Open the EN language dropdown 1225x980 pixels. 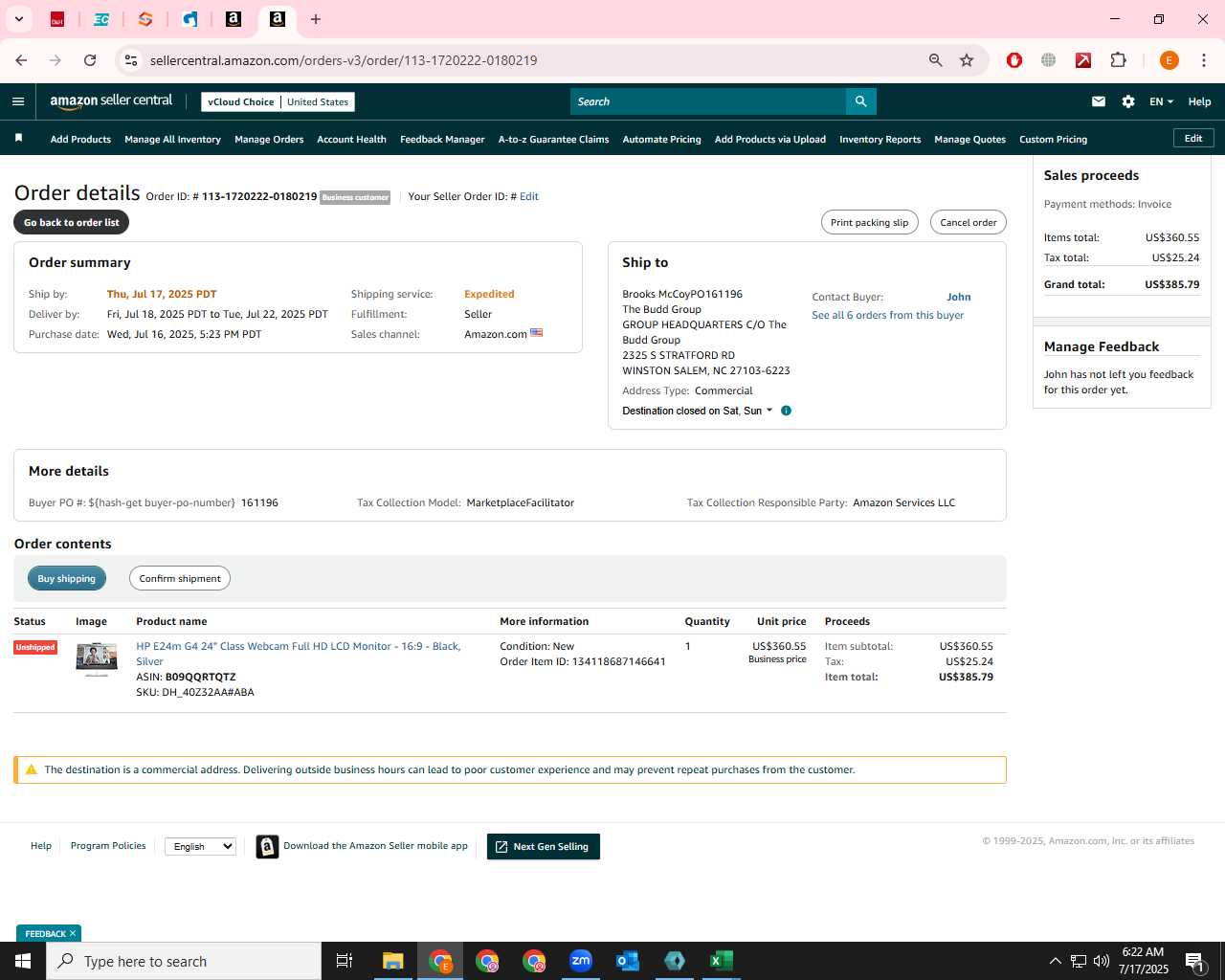[1161, 101]
